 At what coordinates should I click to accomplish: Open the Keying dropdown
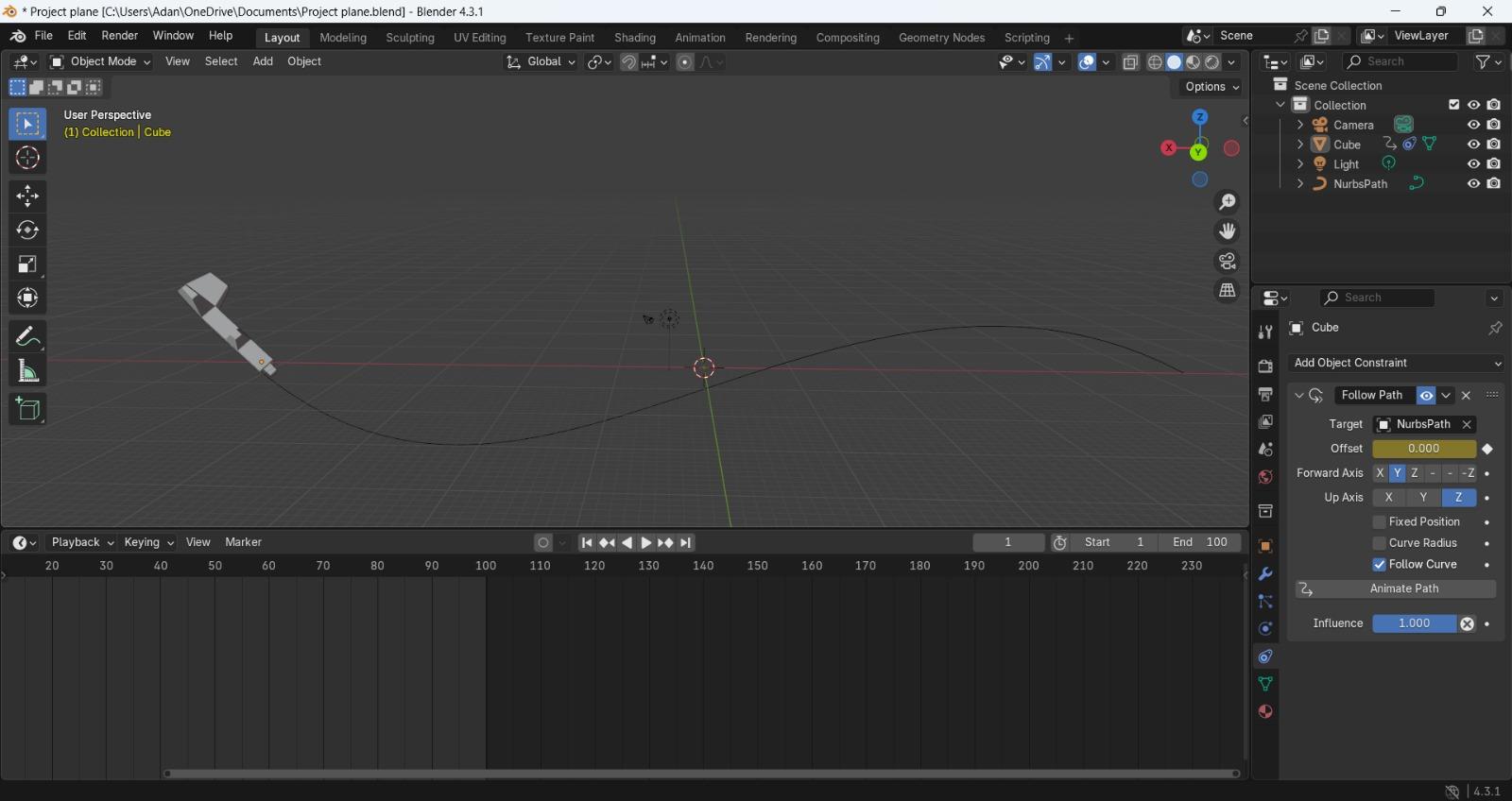point(148,542)
